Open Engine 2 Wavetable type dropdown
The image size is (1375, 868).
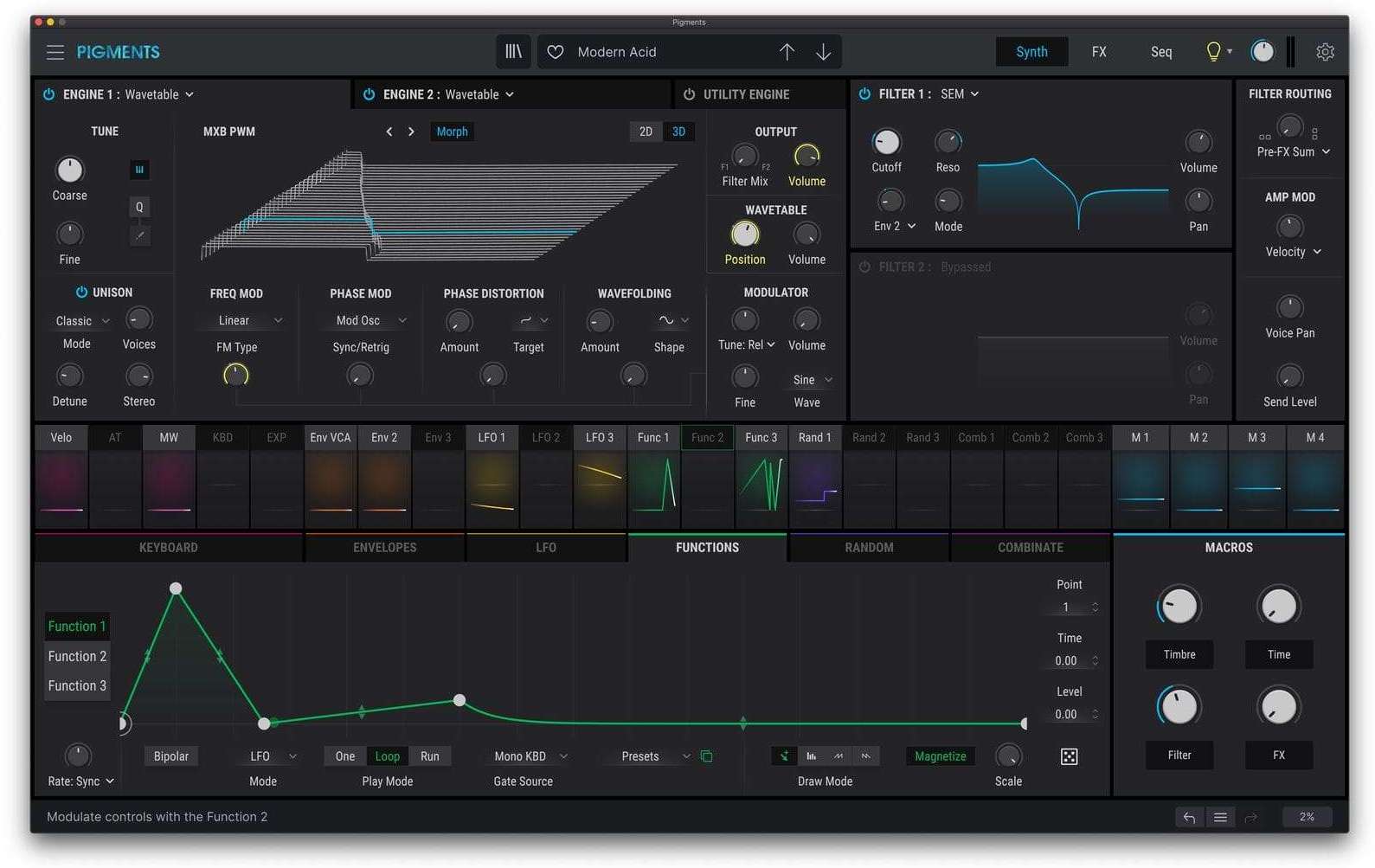point(479,94)
